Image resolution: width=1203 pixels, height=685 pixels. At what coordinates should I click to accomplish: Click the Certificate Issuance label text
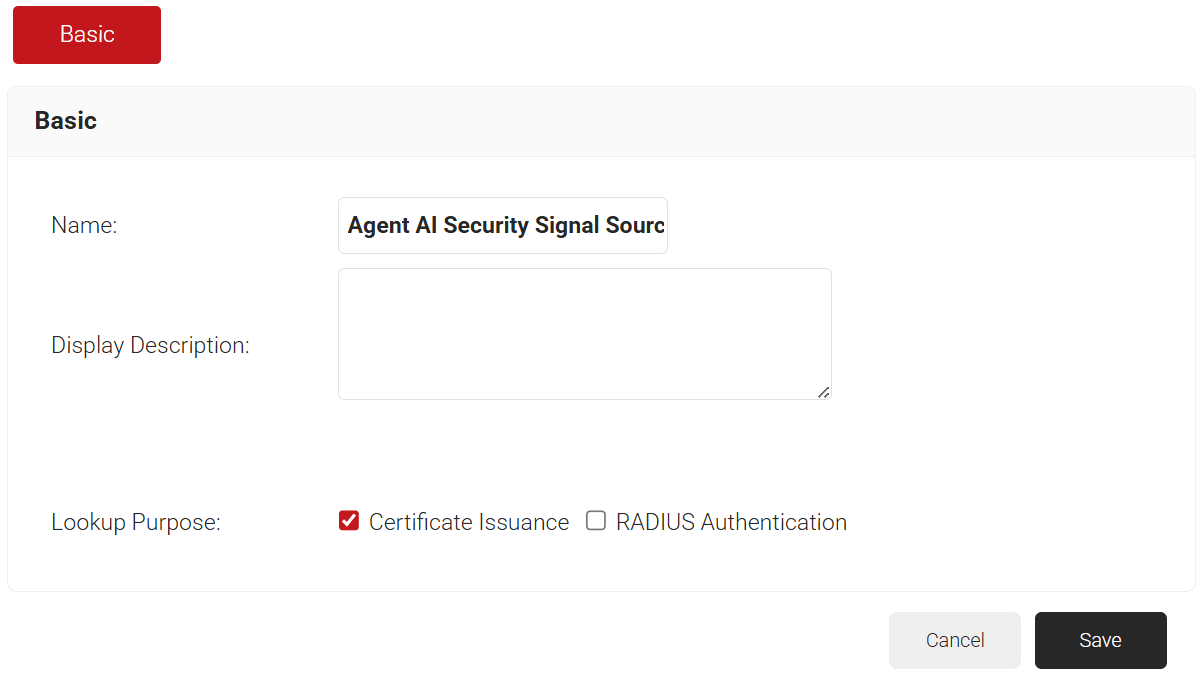click(x=469, y=522)
